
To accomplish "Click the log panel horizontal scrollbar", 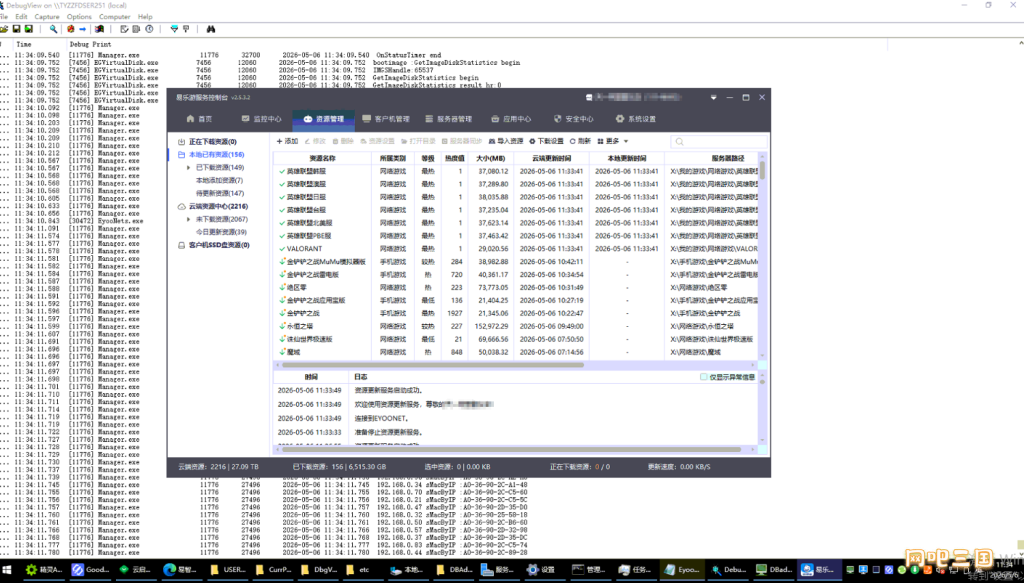I will click(x=511, y=450).
